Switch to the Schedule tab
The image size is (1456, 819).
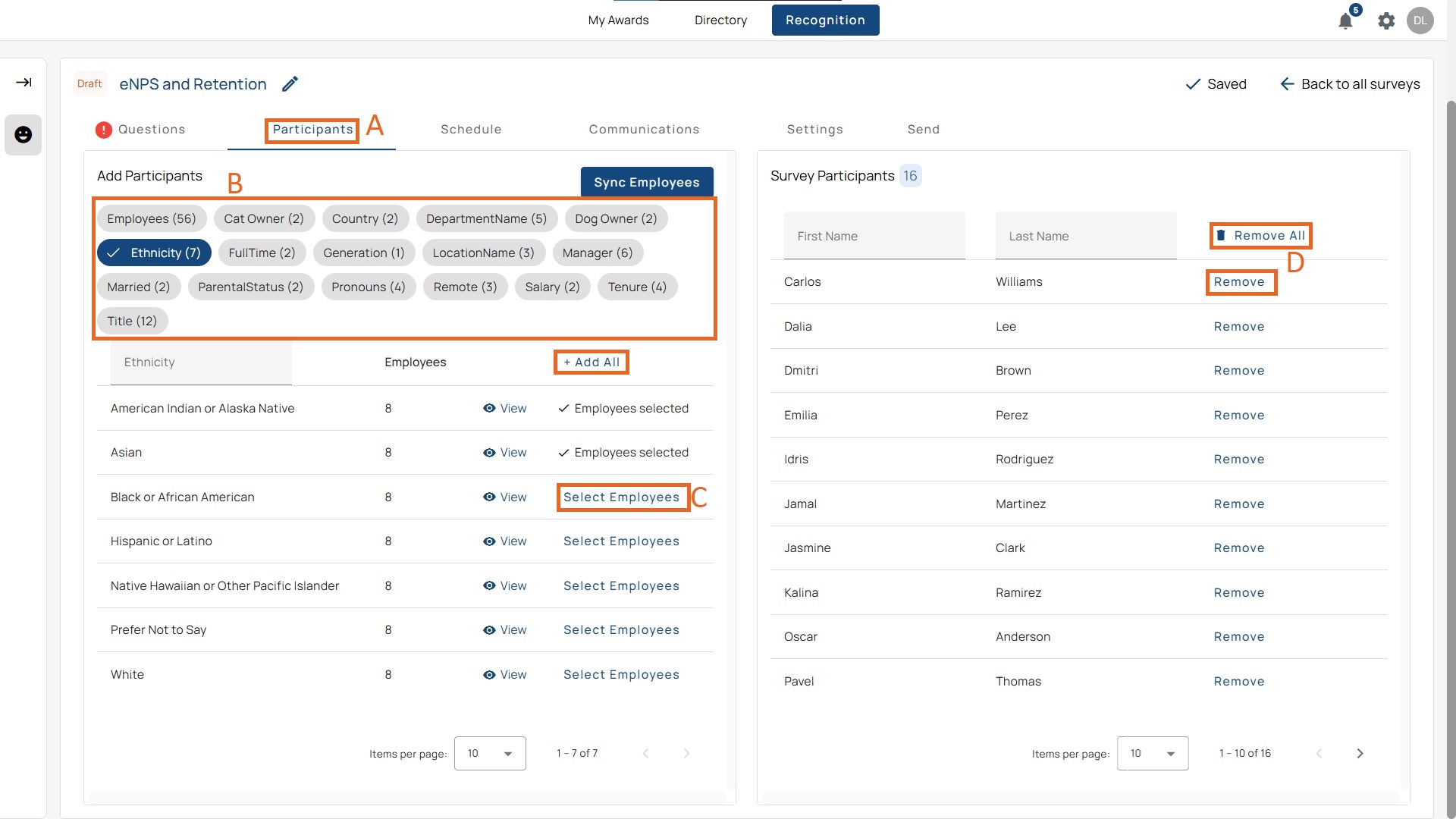(471, 130)
